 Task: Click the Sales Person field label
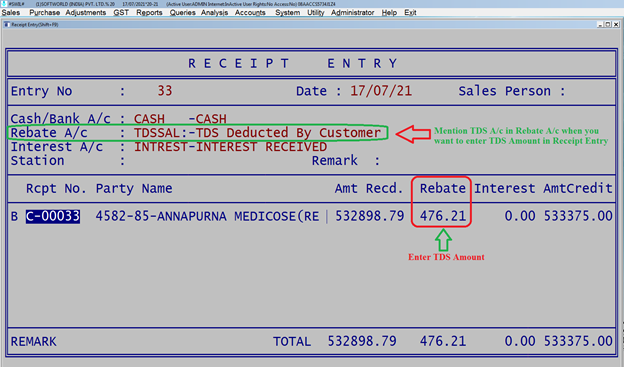click(512, 91)
